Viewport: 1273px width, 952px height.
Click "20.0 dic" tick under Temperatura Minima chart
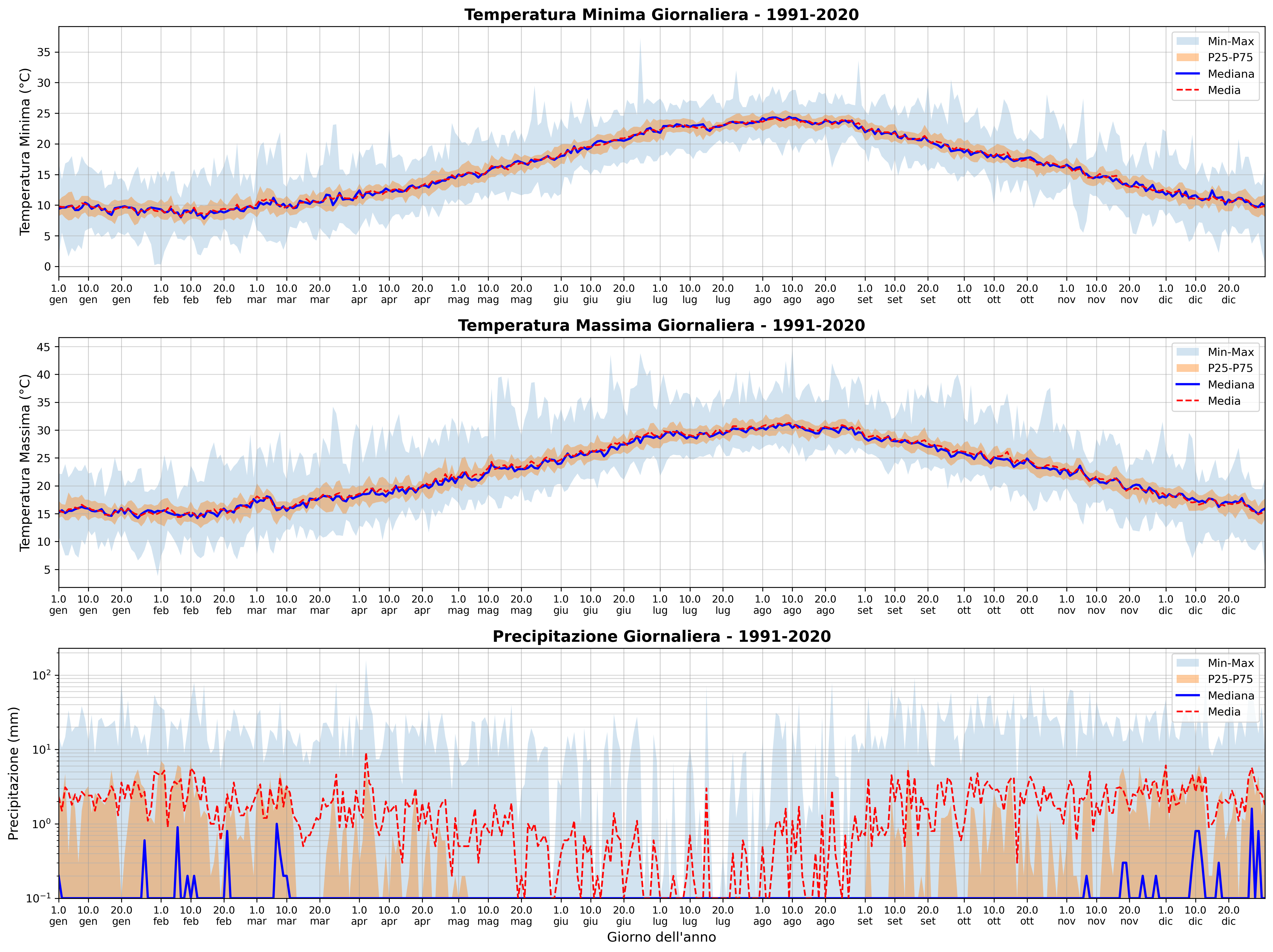(x=1229, y=294)
